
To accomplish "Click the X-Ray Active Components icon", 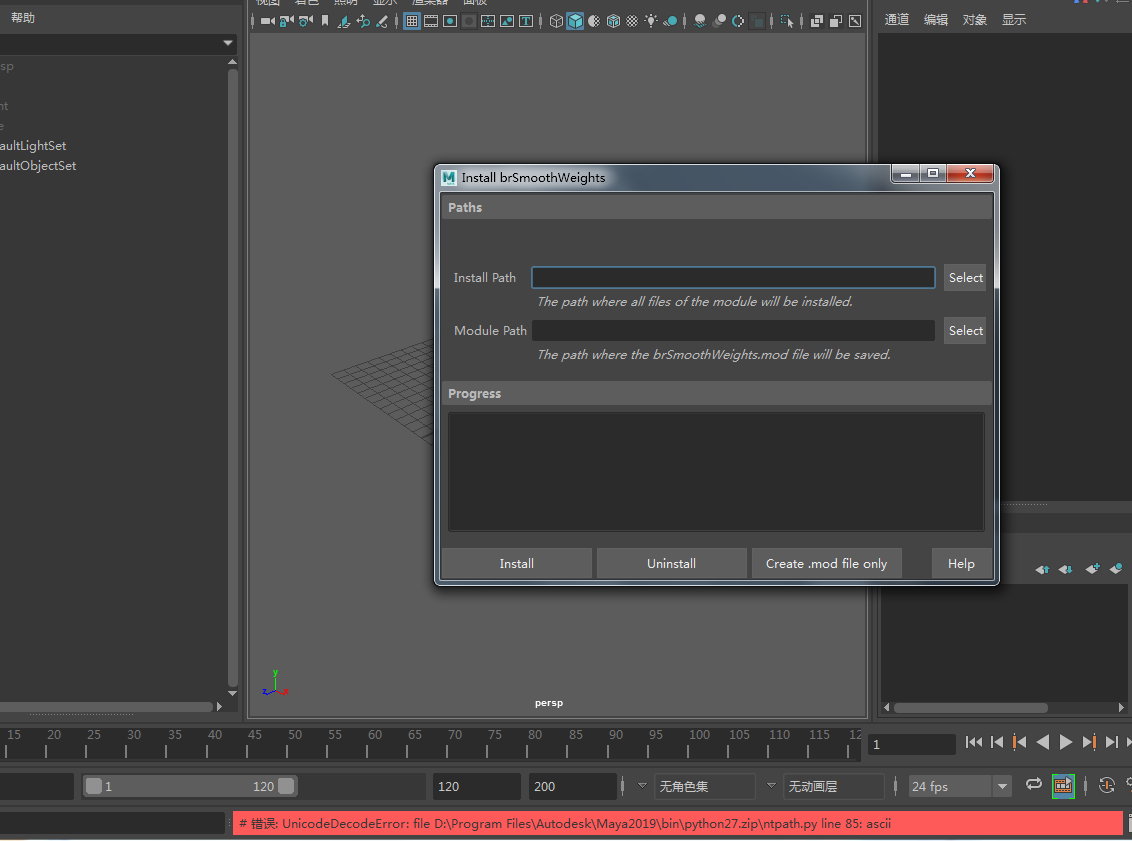I will [x=836, y=21].
